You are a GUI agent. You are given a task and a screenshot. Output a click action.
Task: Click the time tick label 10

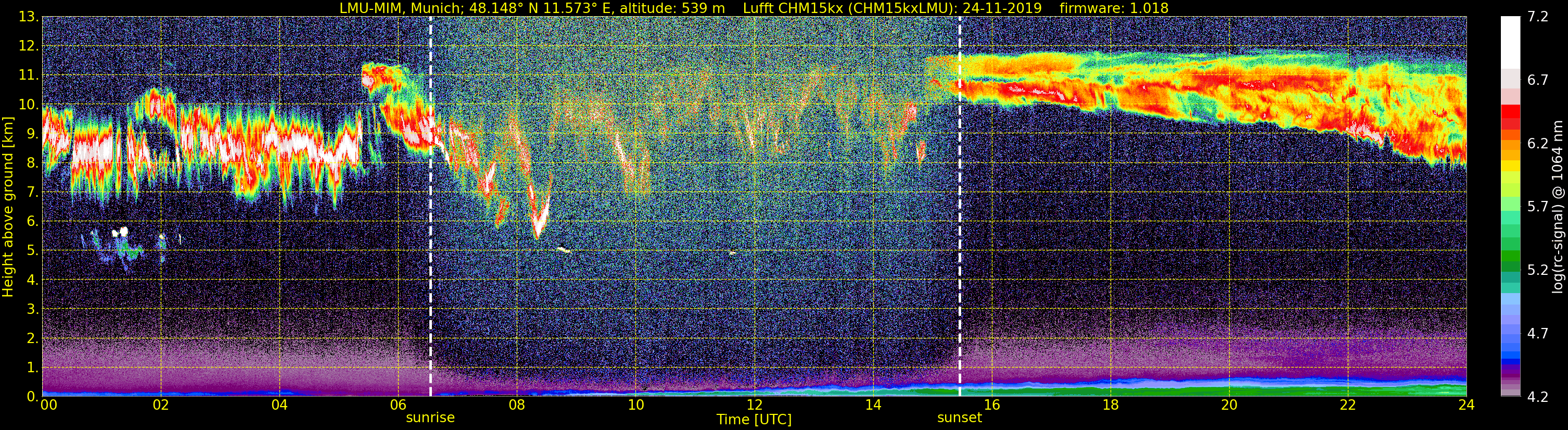[x=635, y=405]
